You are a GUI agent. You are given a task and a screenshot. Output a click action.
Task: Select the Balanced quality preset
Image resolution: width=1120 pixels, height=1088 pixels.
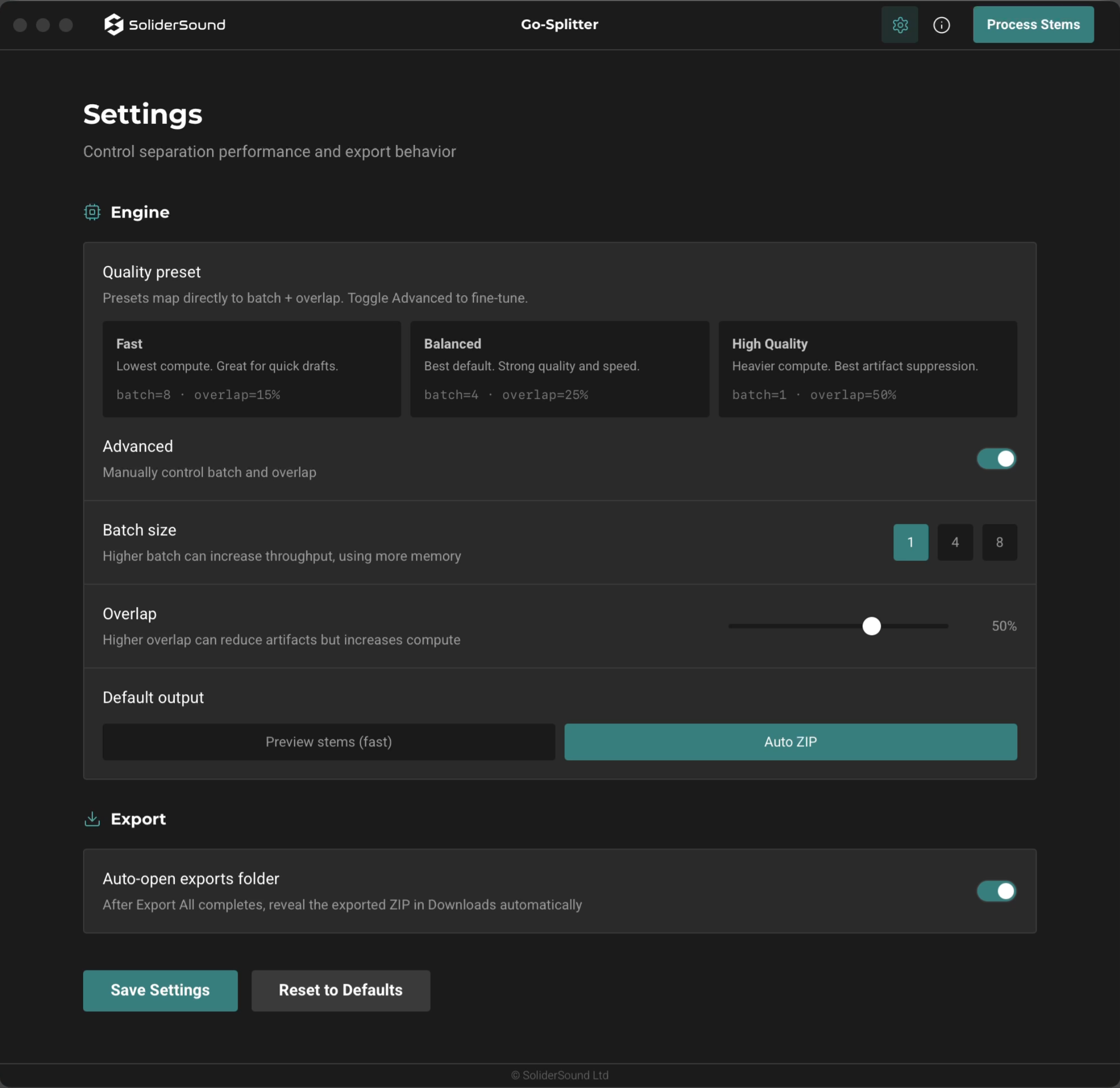point(559,369)
